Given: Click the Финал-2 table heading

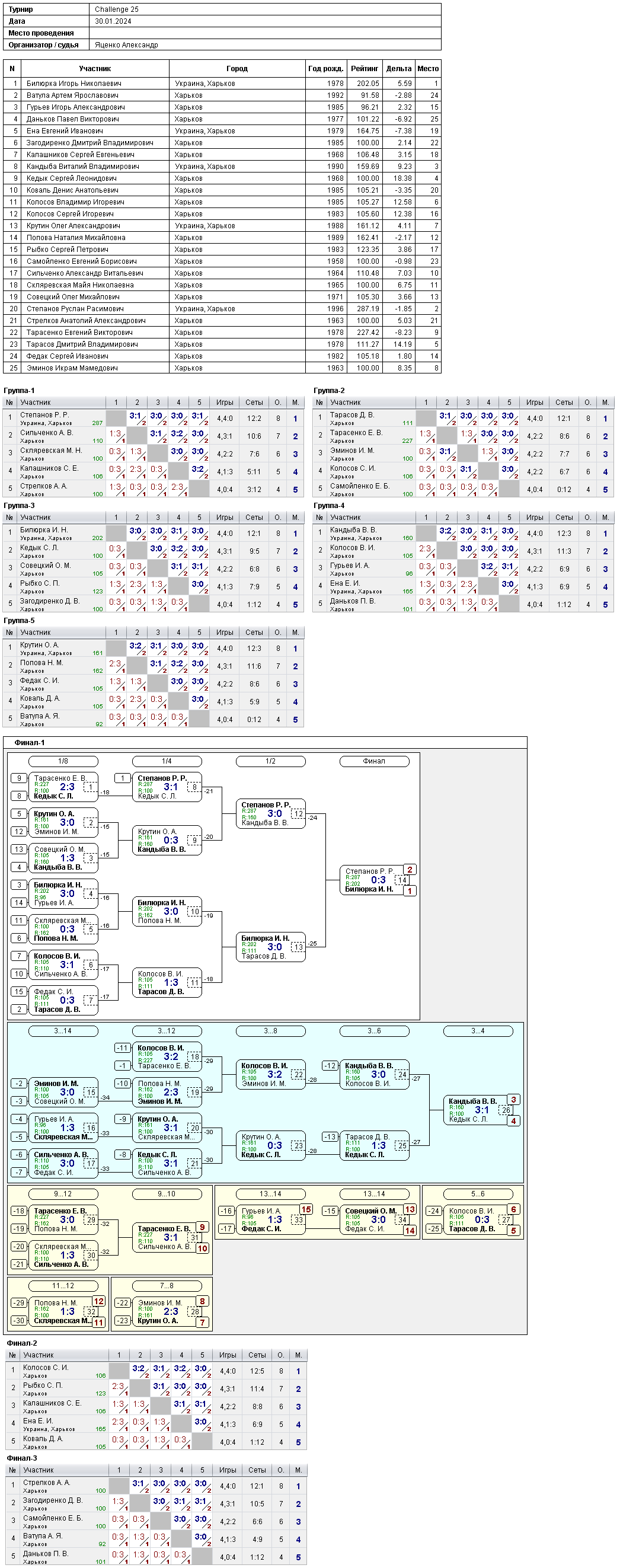Looking at the screenshot, I should (22, 1343).
